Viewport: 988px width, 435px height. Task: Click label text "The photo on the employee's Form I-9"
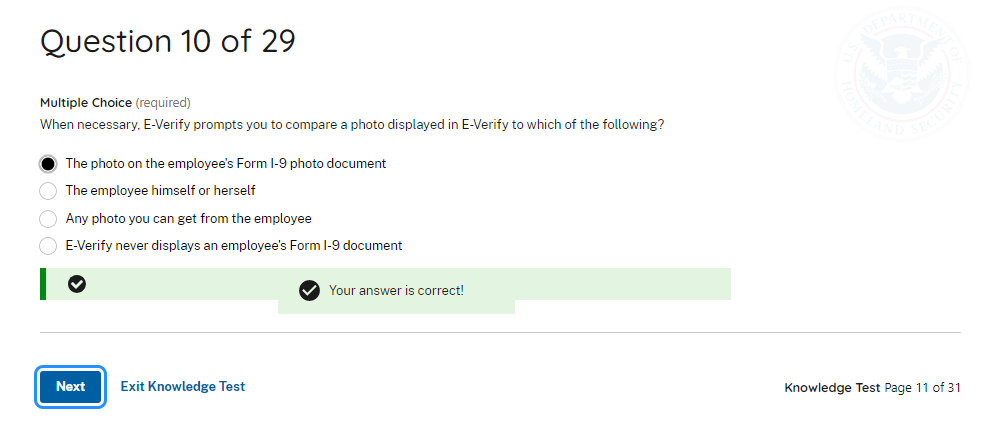tap(225, 163)
